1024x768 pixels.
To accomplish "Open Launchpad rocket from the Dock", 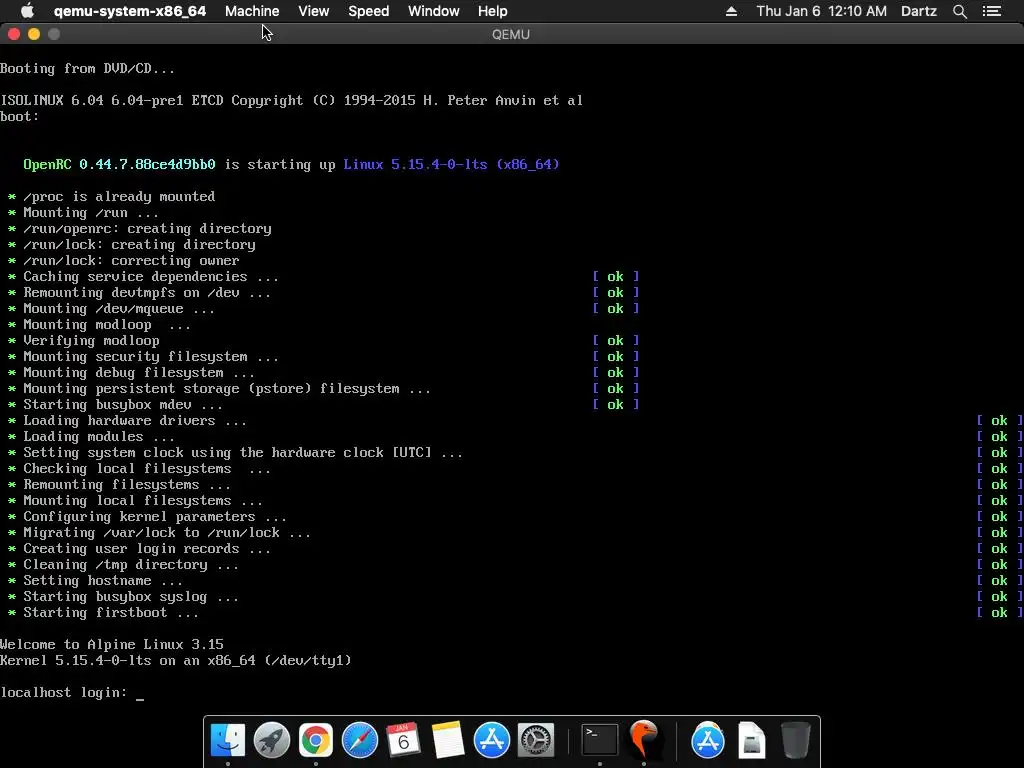I will pos(272,740).
